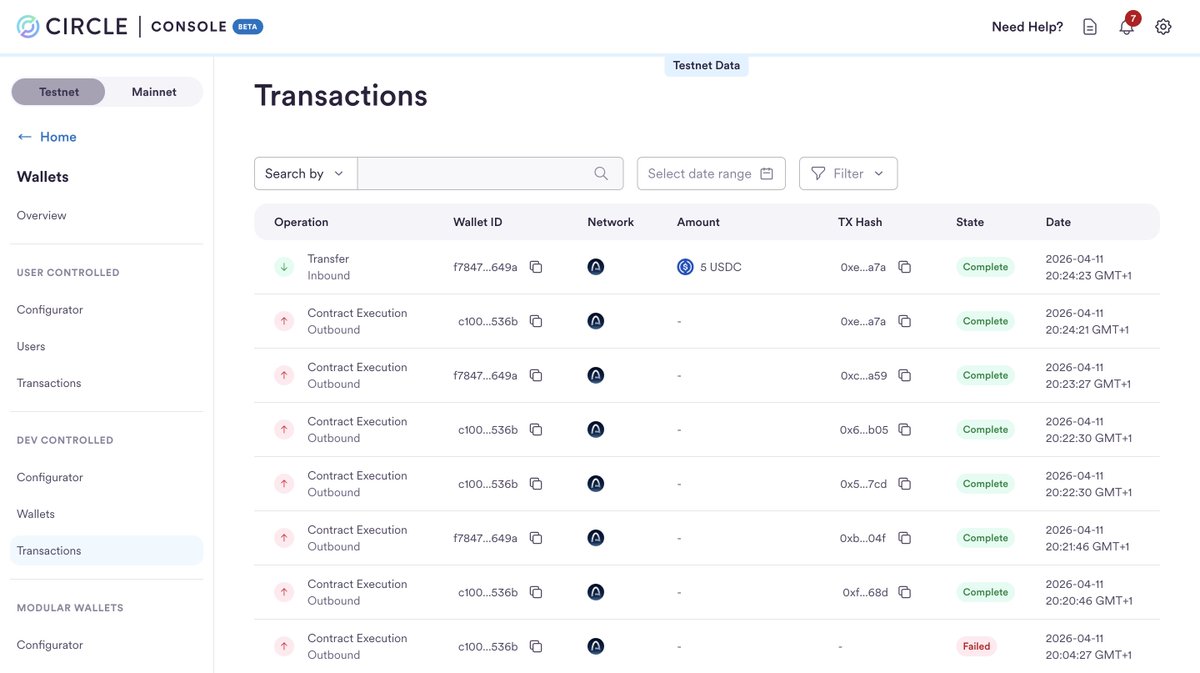
Task: Open the console settings gear
Action: [1160, 24]
